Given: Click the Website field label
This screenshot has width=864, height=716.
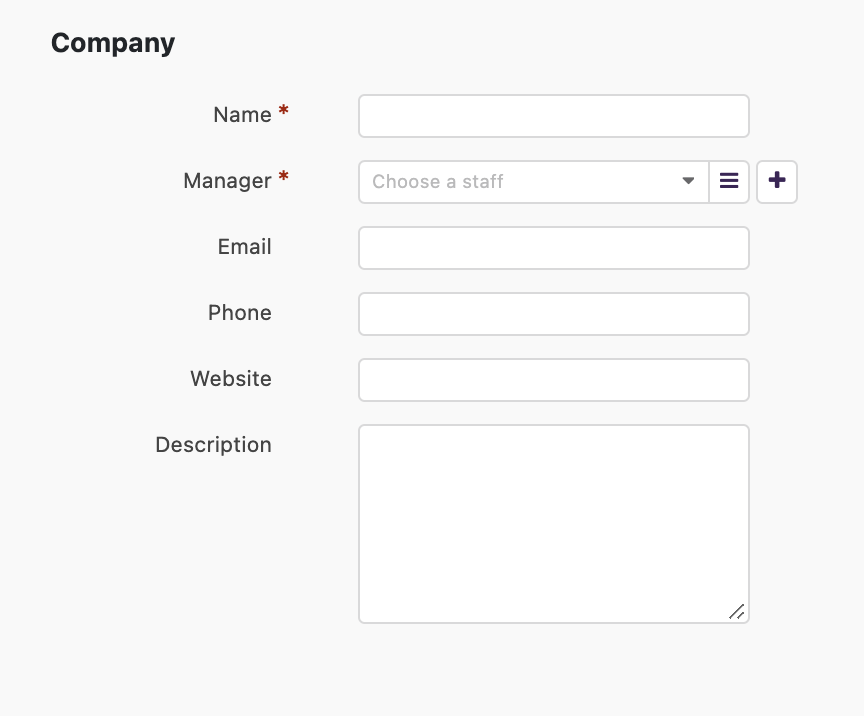Looking at the screenshot, I should 231,379.
